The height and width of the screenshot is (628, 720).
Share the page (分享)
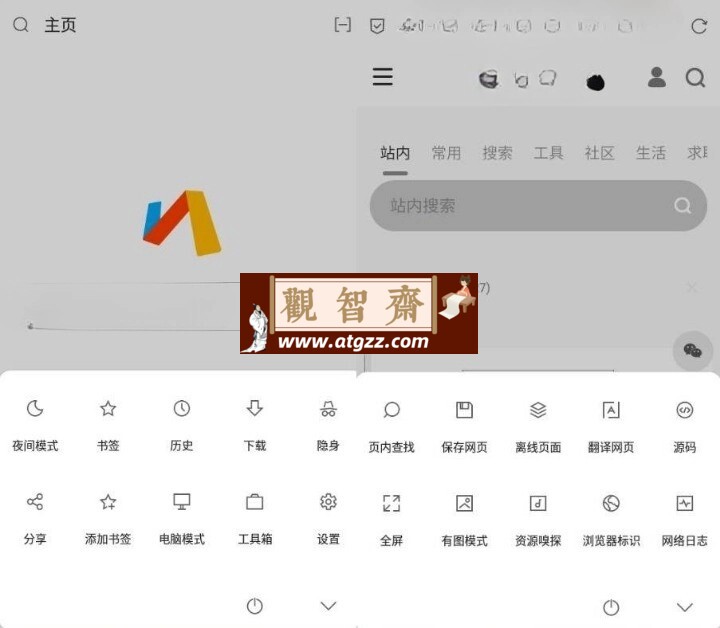(x=35, y=518)
